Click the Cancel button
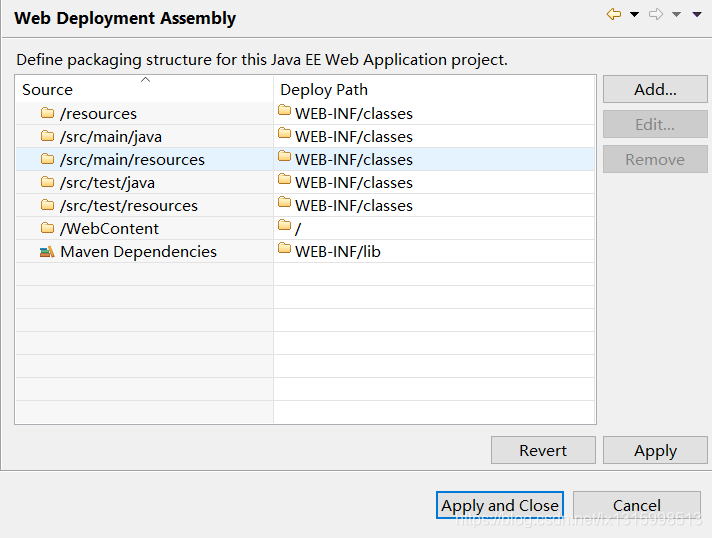Viewport: 712px width, 538px height. click(637, 505)
